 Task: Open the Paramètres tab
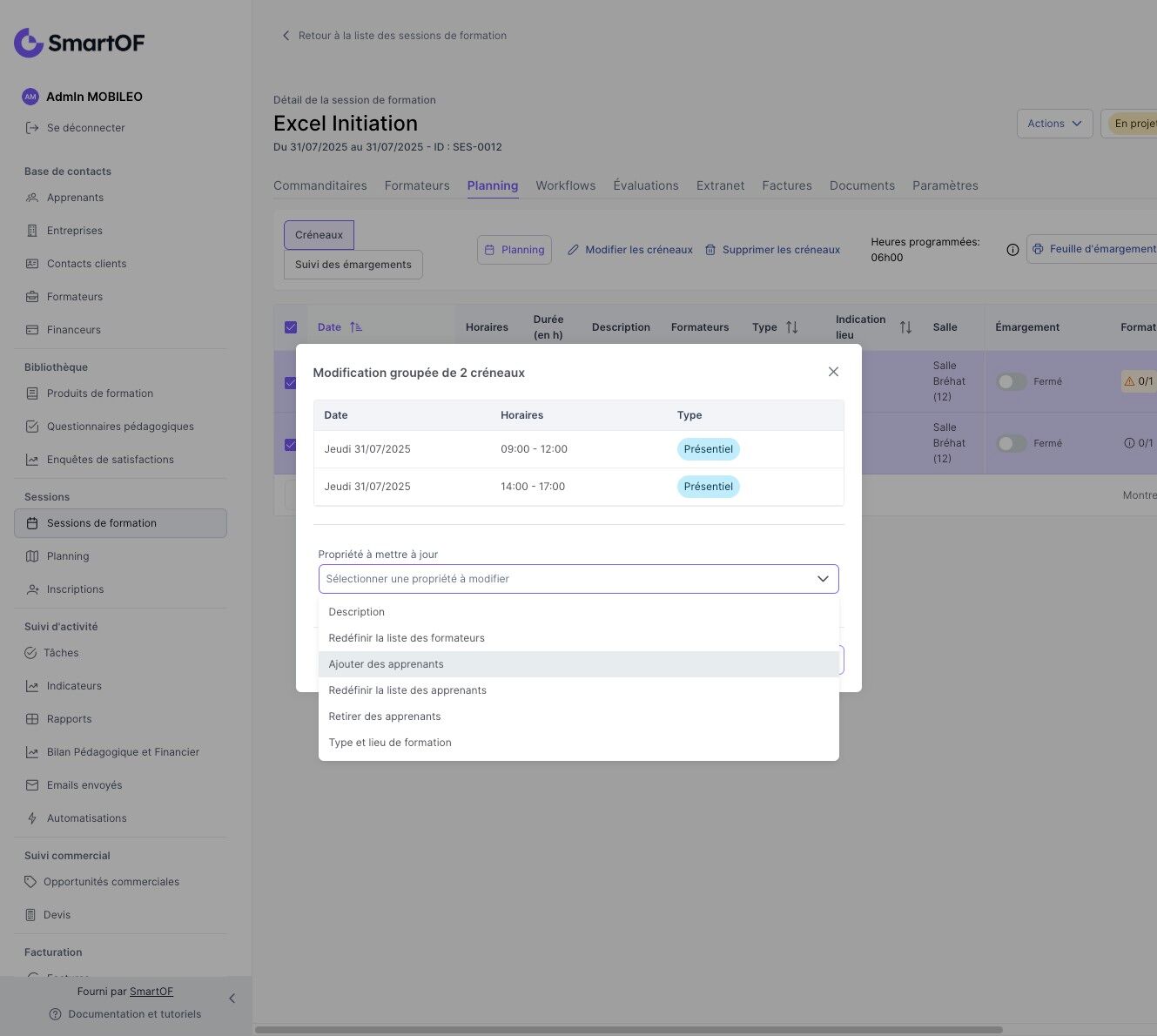pyautogui.click(x=945, y=185)
